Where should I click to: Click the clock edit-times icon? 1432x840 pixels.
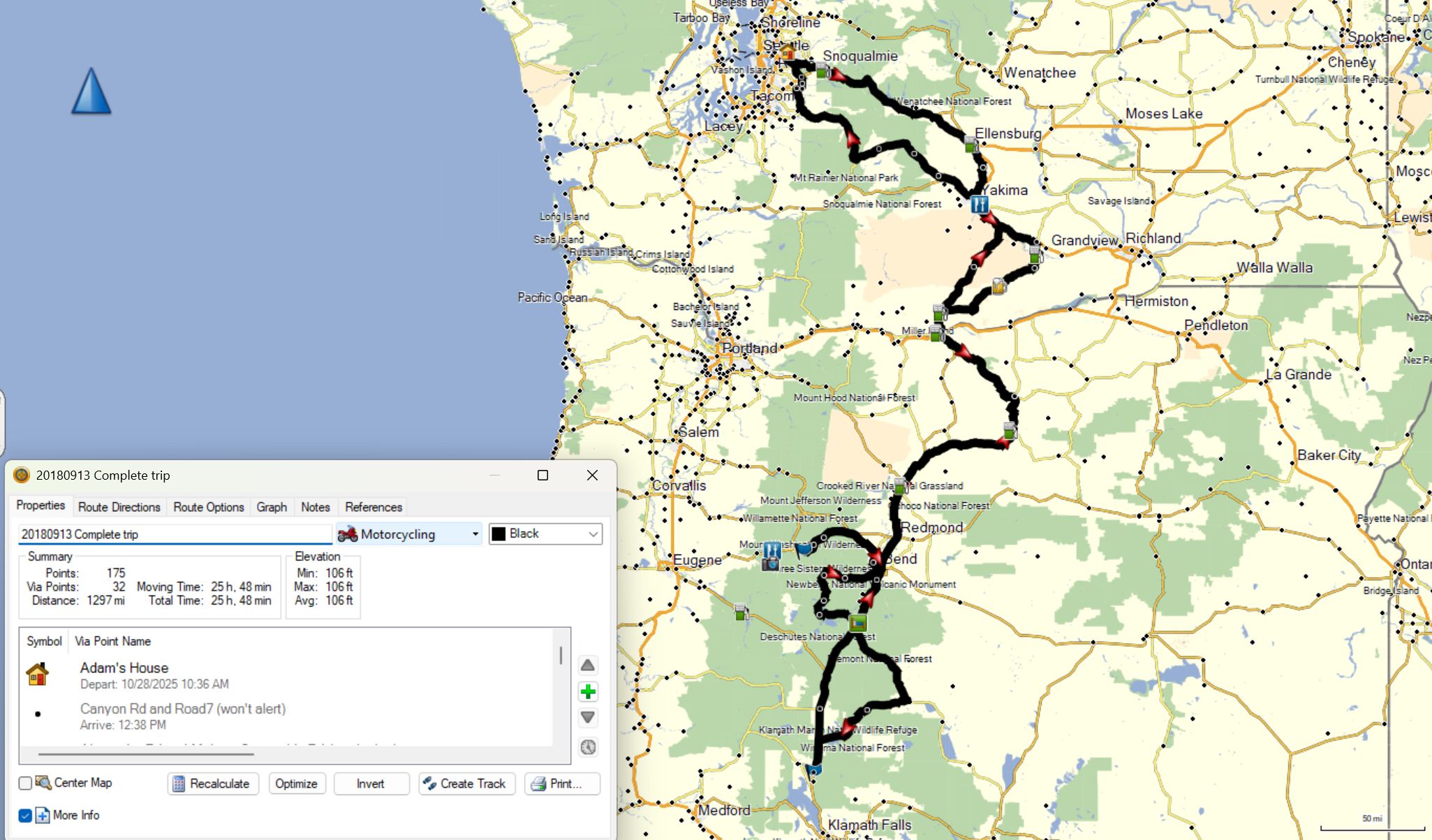pos(588,747)
